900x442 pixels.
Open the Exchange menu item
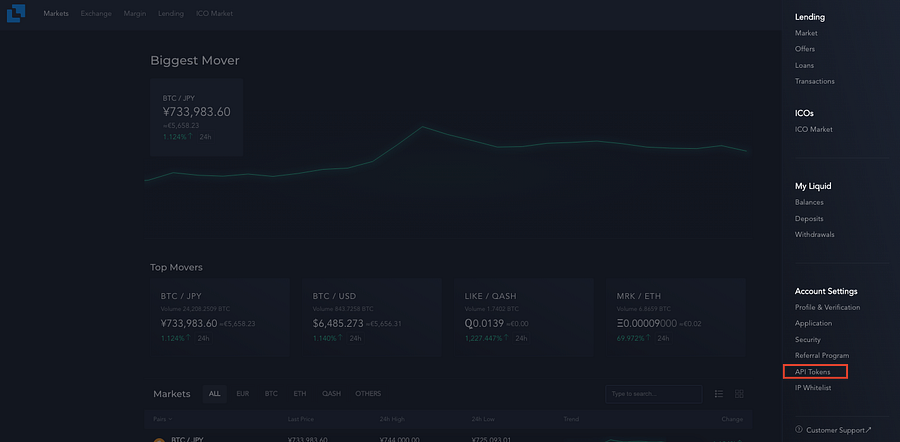[x=96, y=13]
